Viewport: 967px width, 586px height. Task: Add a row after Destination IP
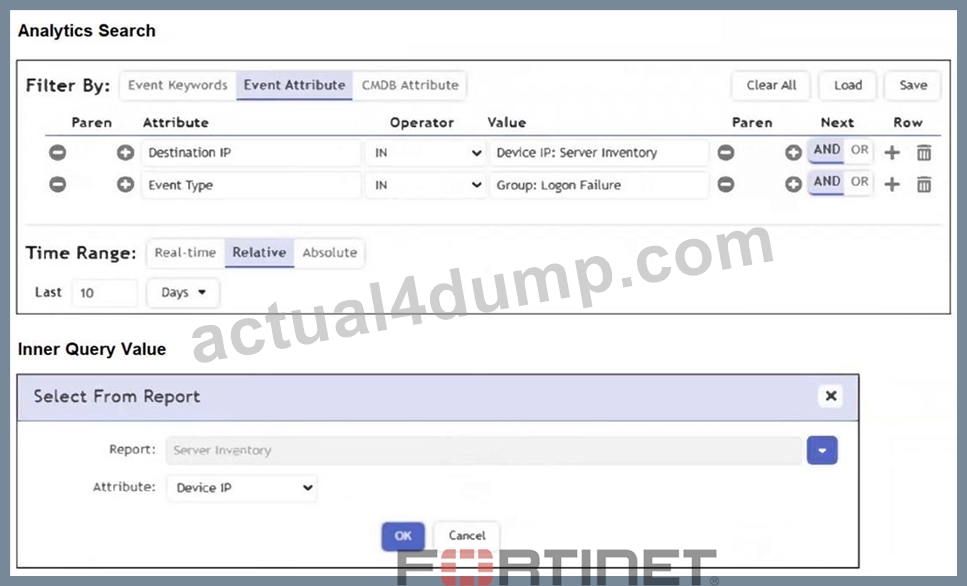(892, 152)
